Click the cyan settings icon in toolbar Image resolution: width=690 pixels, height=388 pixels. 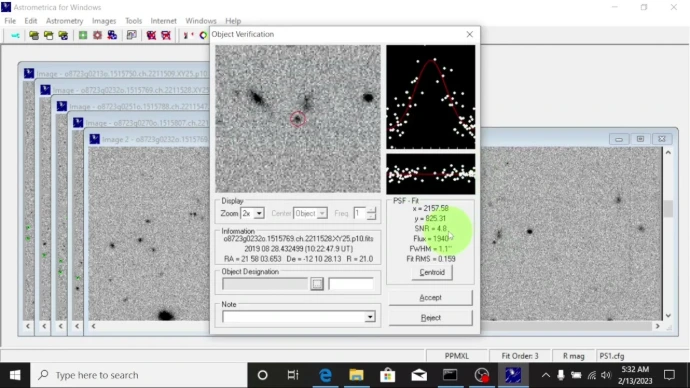15,36
